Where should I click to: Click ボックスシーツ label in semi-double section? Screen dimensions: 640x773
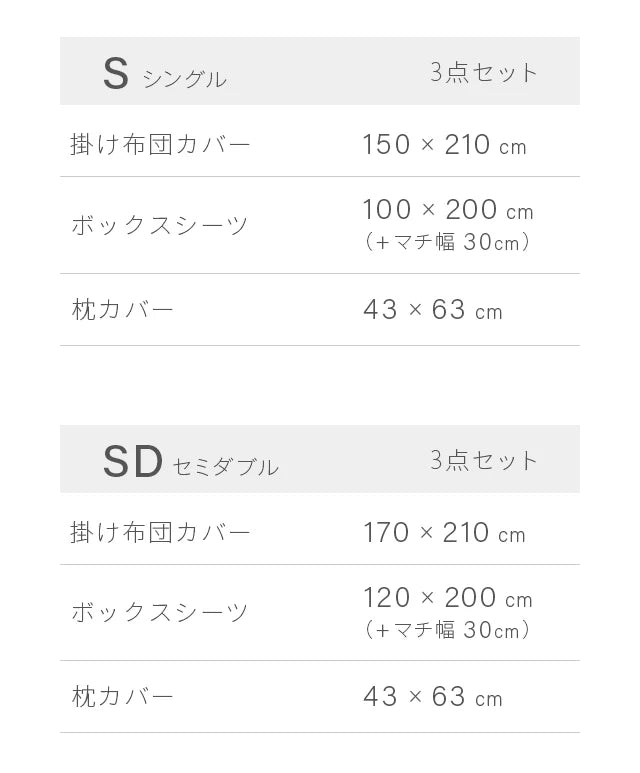(160, 613)
